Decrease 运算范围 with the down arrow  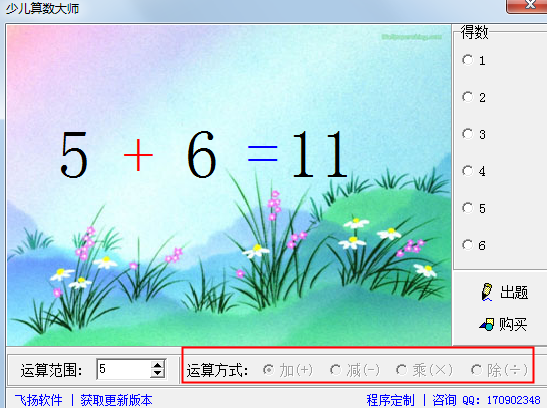click(157, 373)
